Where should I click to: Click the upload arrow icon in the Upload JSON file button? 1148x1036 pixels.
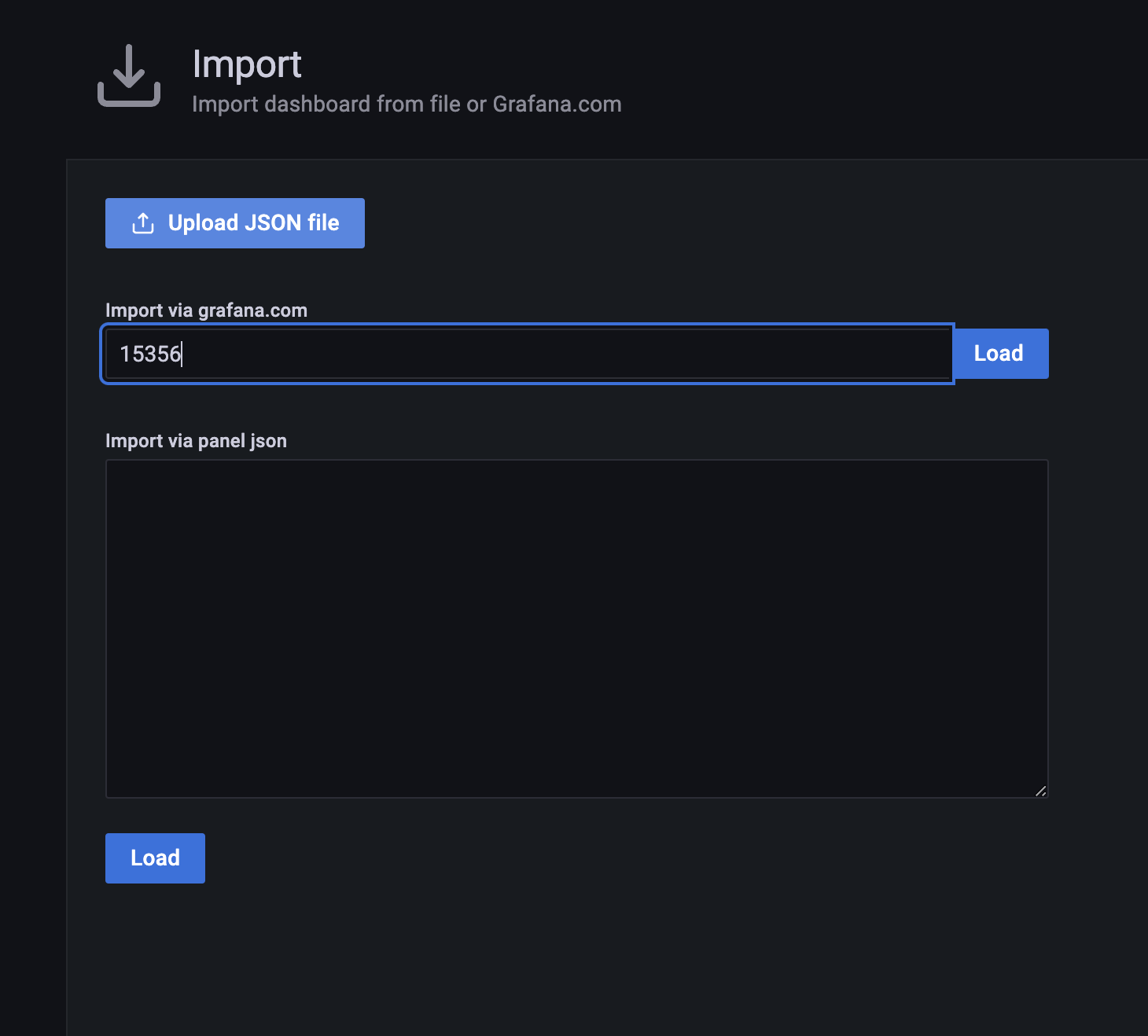click(143, 223)
